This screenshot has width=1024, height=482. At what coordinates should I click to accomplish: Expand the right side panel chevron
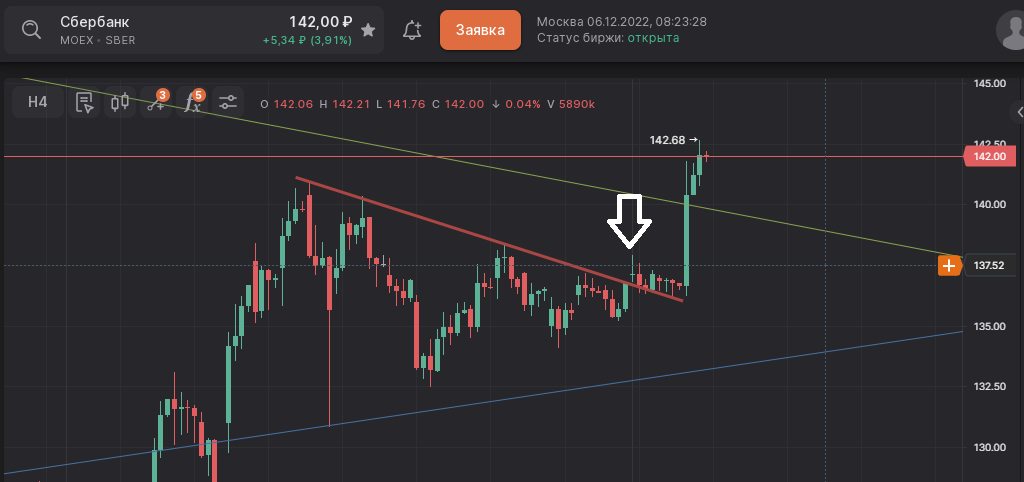pos(1018,112)
